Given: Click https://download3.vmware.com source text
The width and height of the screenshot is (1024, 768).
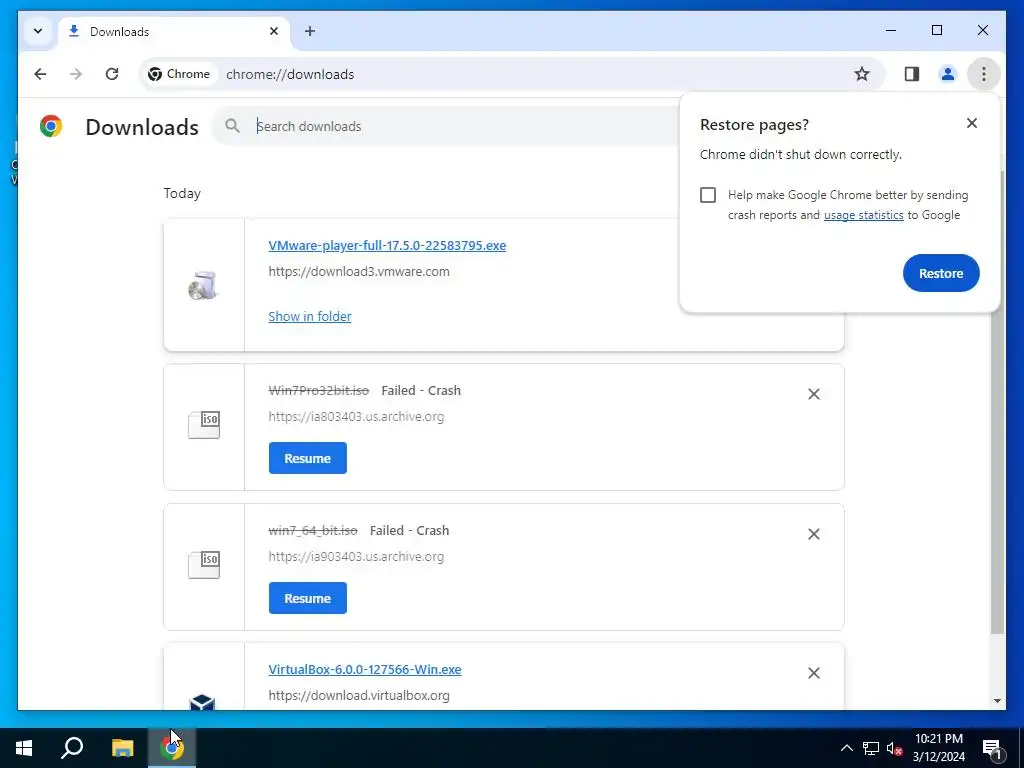Looking at the screenshot, I should (359, 271).
